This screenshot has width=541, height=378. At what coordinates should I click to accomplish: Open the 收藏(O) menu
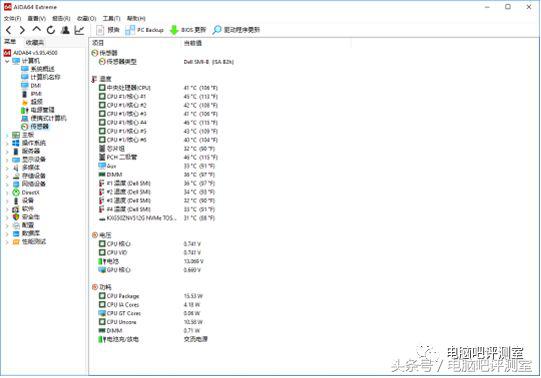tap(86, 18)
